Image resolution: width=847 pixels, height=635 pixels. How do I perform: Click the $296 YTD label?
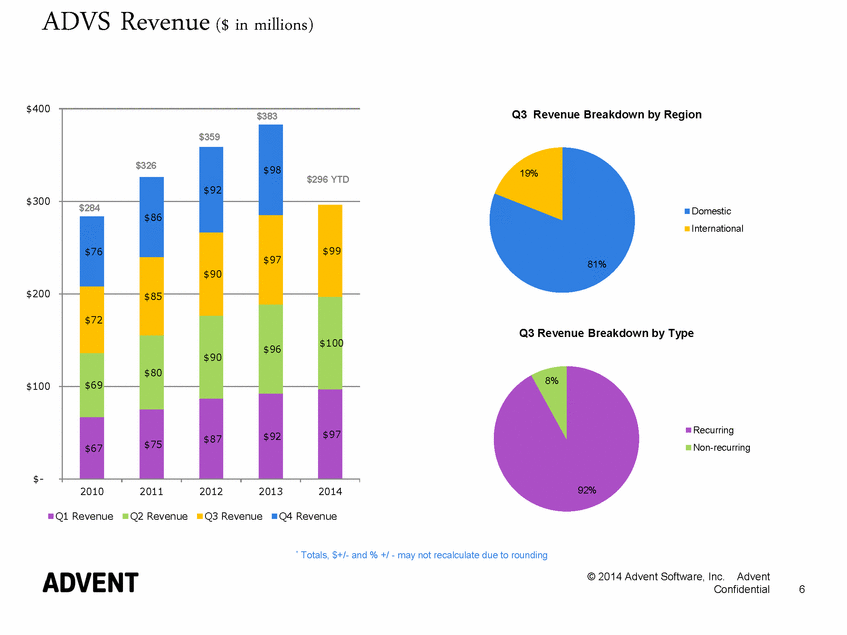coord(328,179)
